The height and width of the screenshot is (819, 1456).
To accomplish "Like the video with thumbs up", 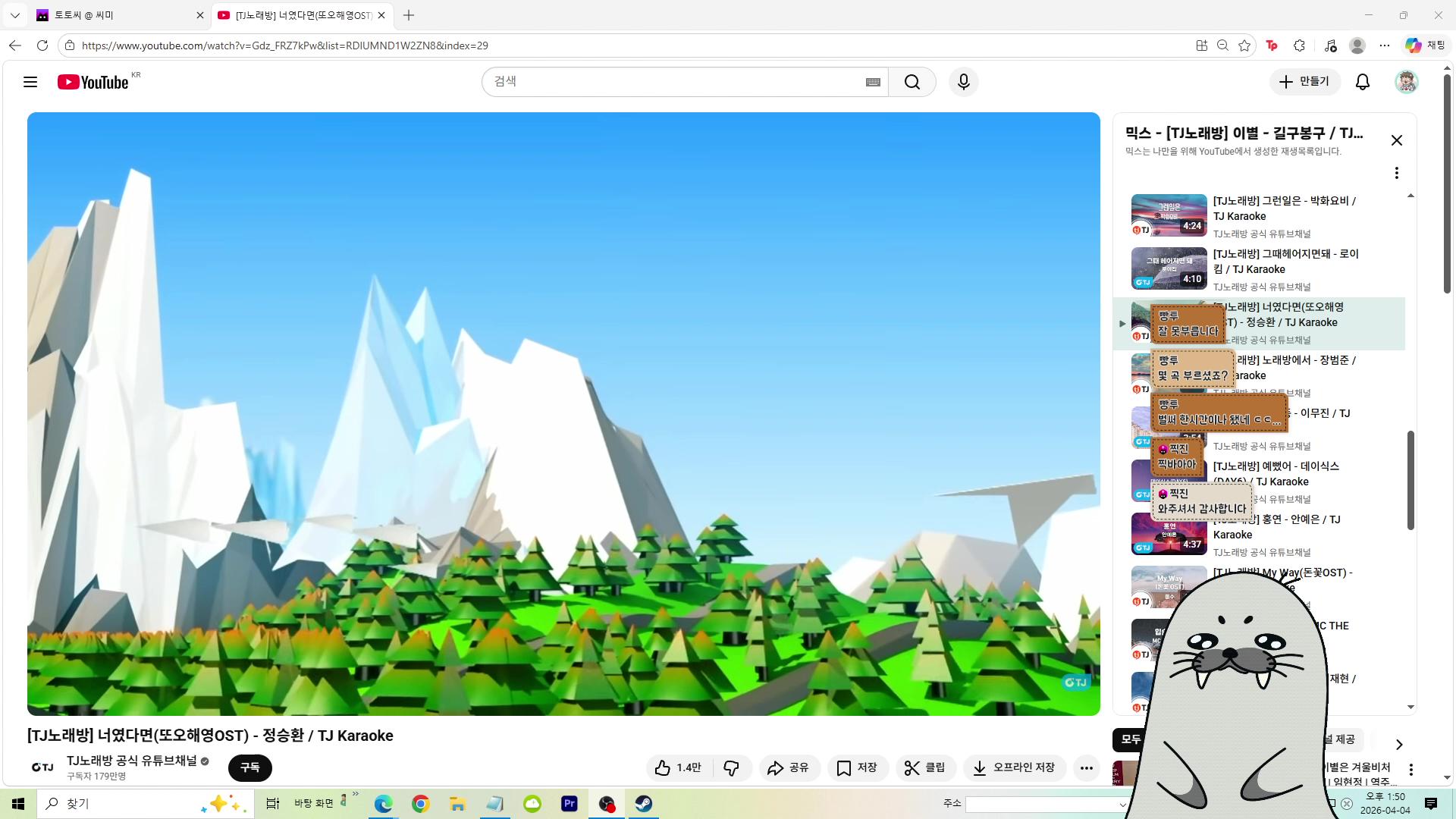I will [x=679, y=768].
